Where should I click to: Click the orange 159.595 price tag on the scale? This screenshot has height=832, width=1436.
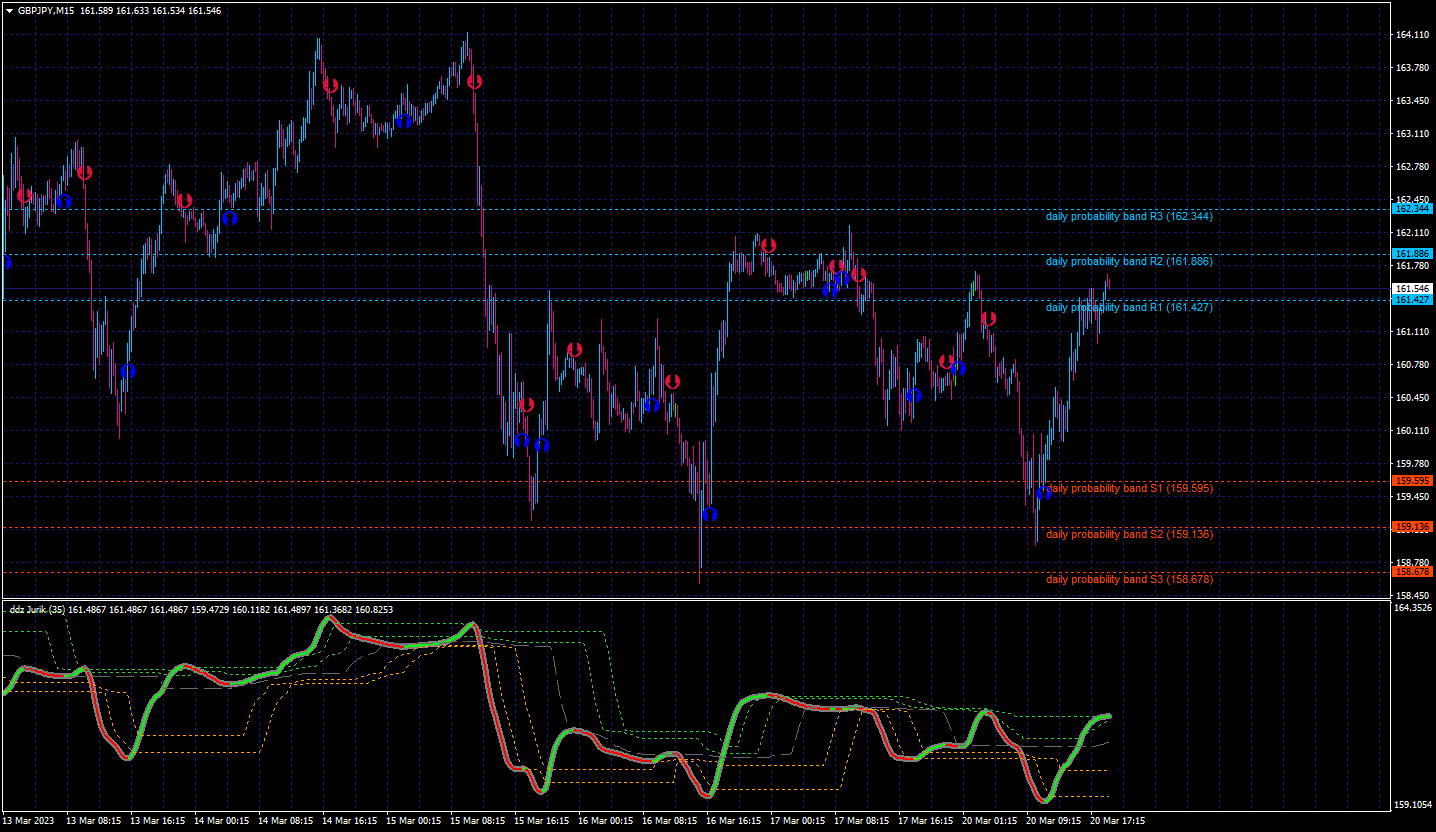pyautogui.click(x=1412, y=481)
